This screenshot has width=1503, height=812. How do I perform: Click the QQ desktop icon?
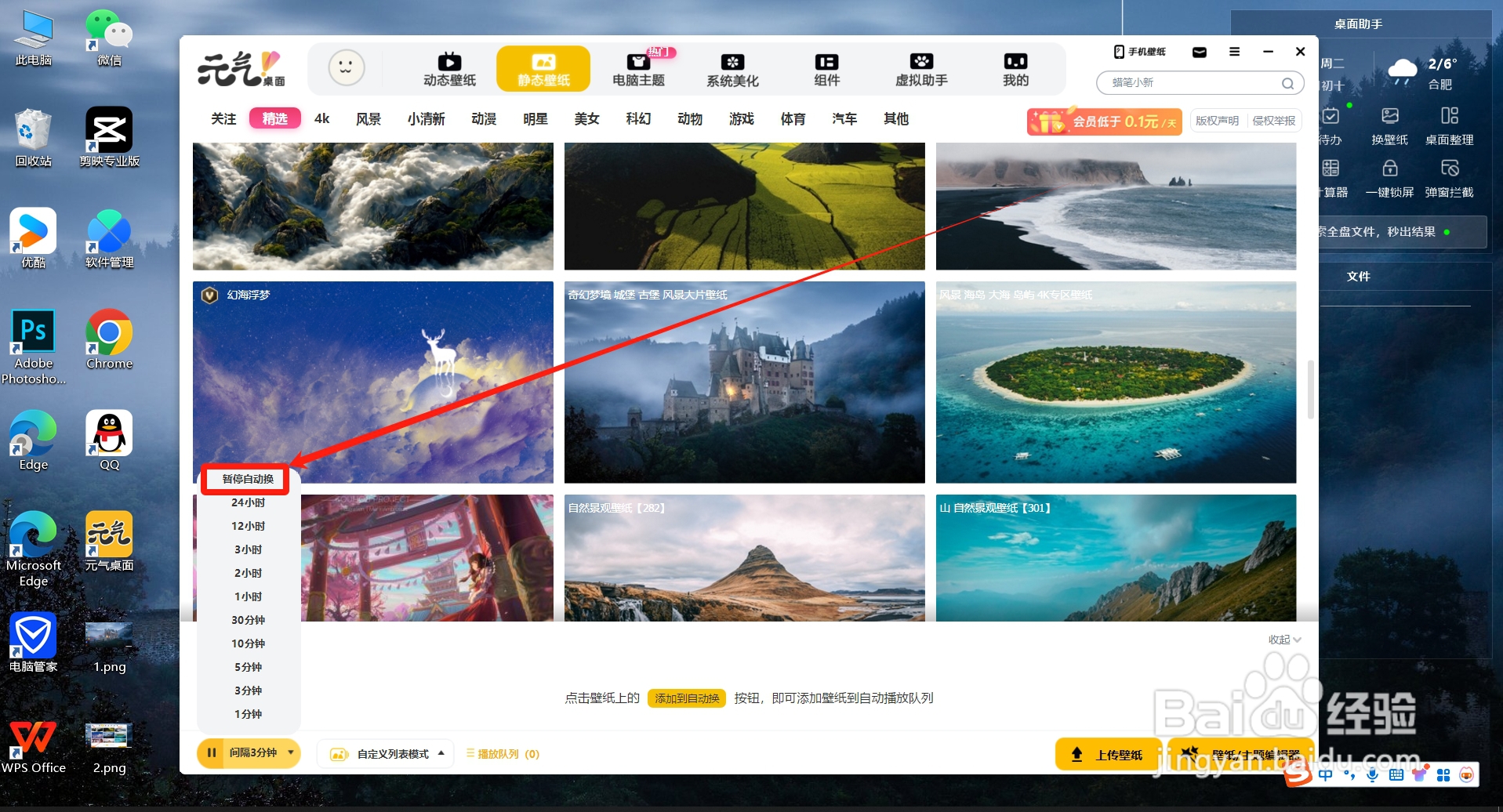(109, 440)
